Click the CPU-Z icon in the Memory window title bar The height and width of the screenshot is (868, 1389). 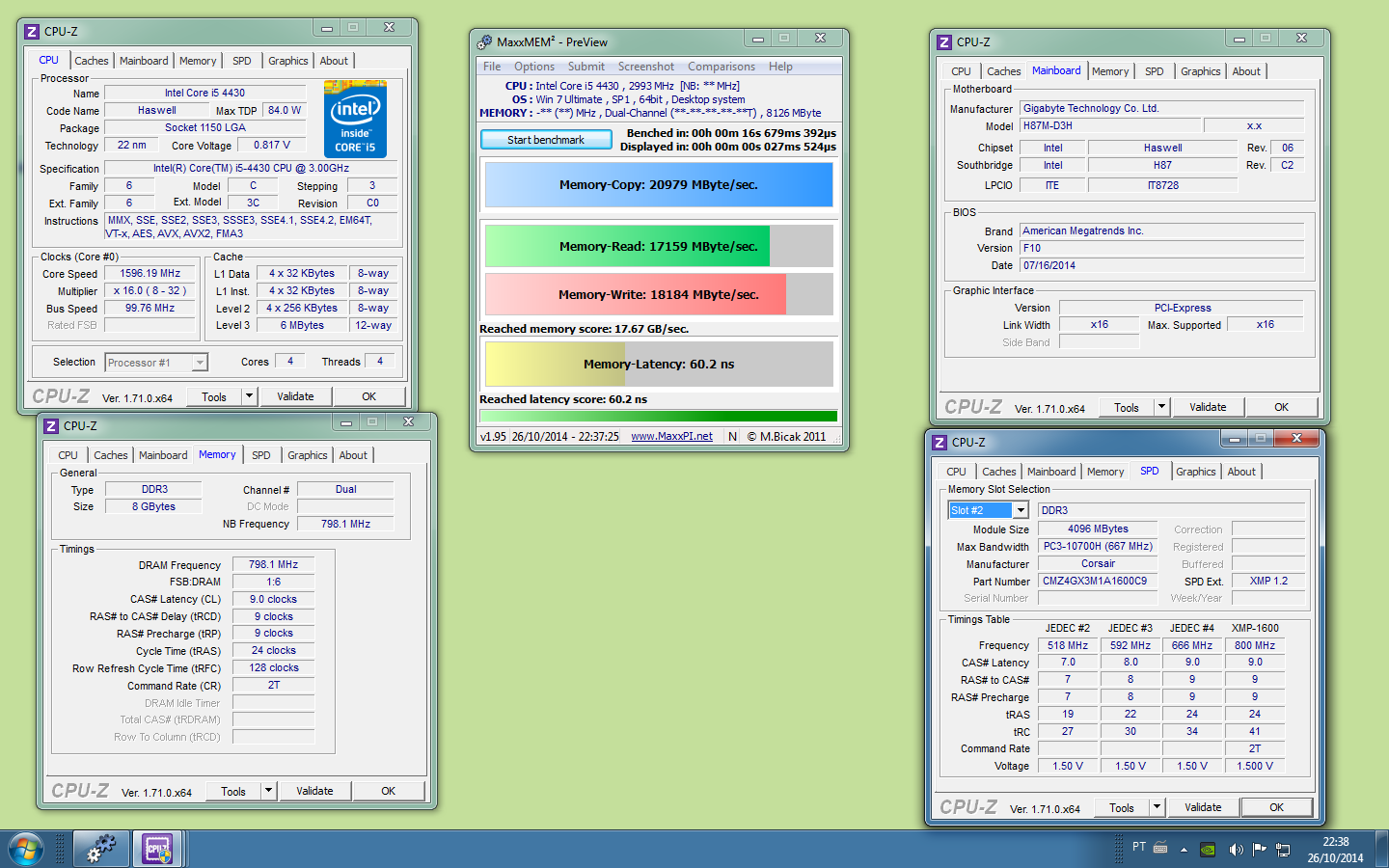51,426
